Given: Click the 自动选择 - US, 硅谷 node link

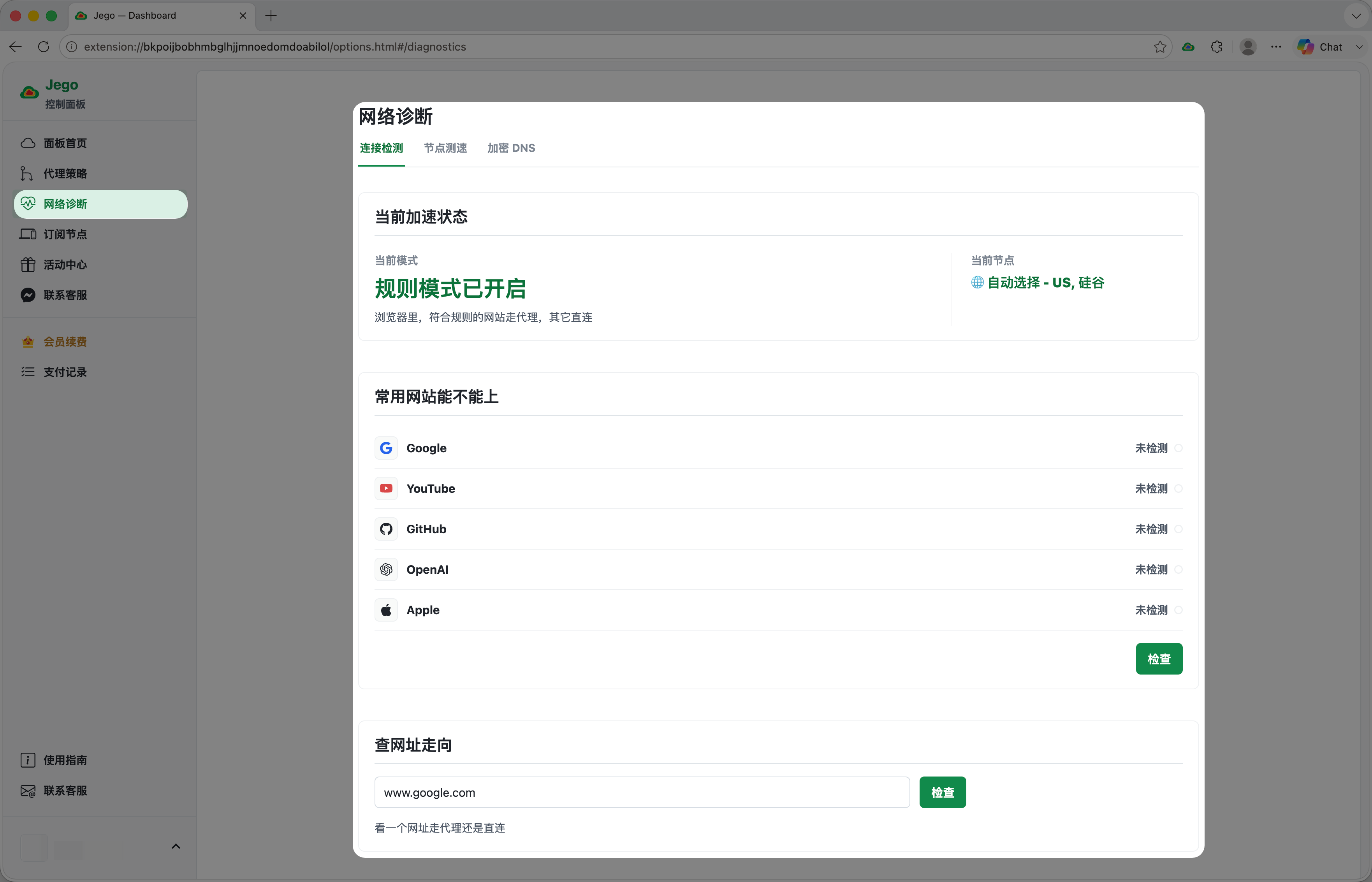Looking at the screenshot, I should click(1046, 282).
